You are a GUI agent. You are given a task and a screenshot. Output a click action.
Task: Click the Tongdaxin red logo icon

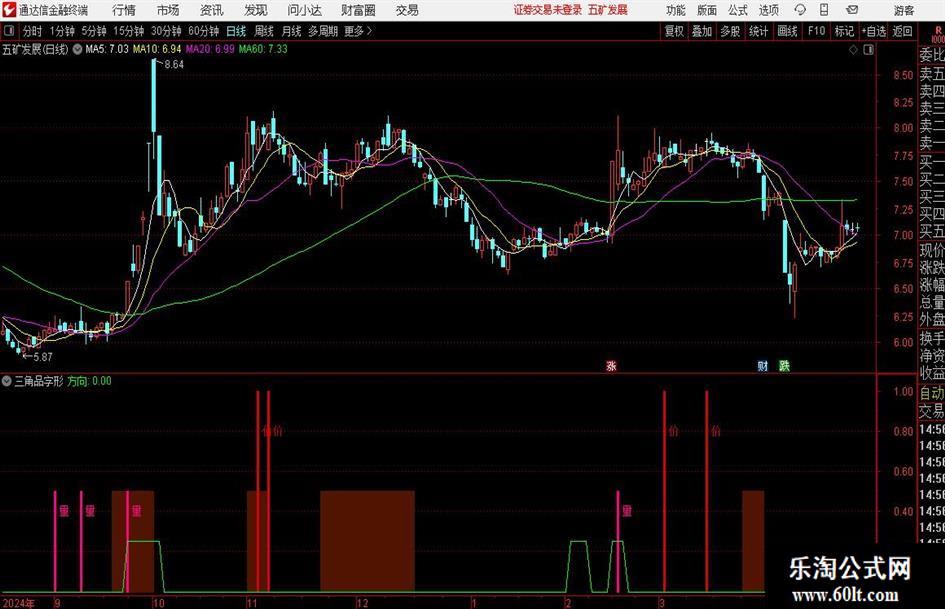tap(9, 10)
